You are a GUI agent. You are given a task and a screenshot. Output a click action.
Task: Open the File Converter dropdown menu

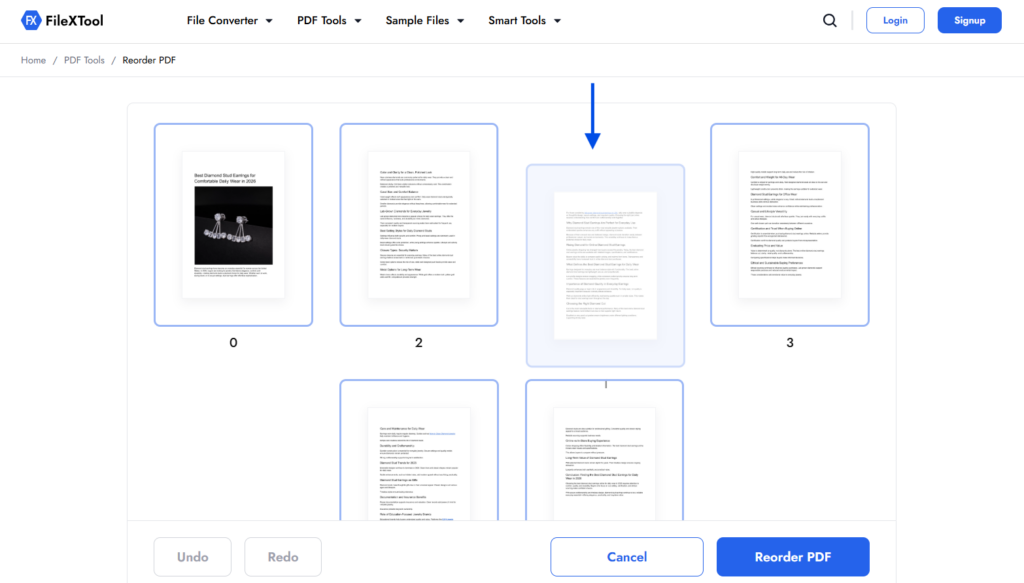pyautogui.click(x=230, y=20)
